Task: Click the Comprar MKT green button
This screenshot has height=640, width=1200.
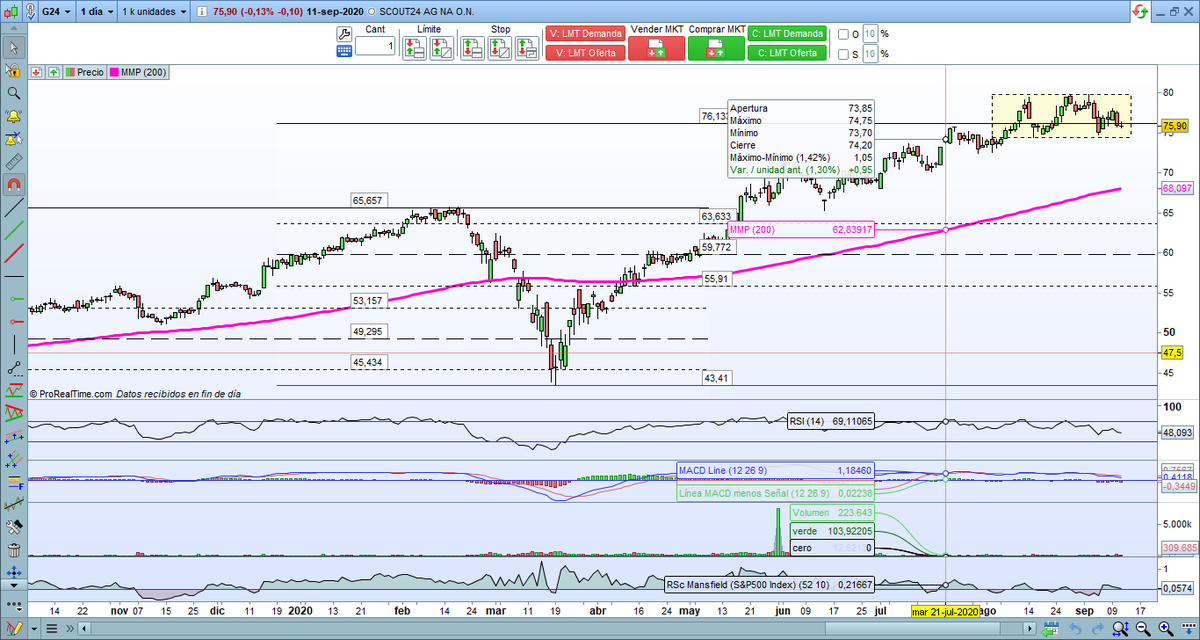Action: click(x=717, y=48)
